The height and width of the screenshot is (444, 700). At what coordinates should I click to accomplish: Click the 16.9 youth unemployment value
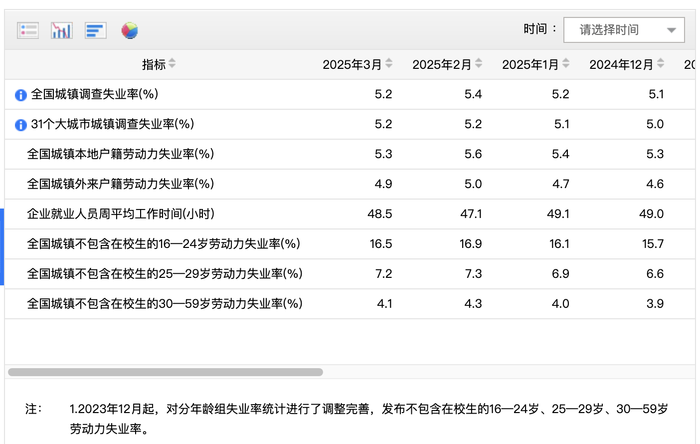point(471,244)
